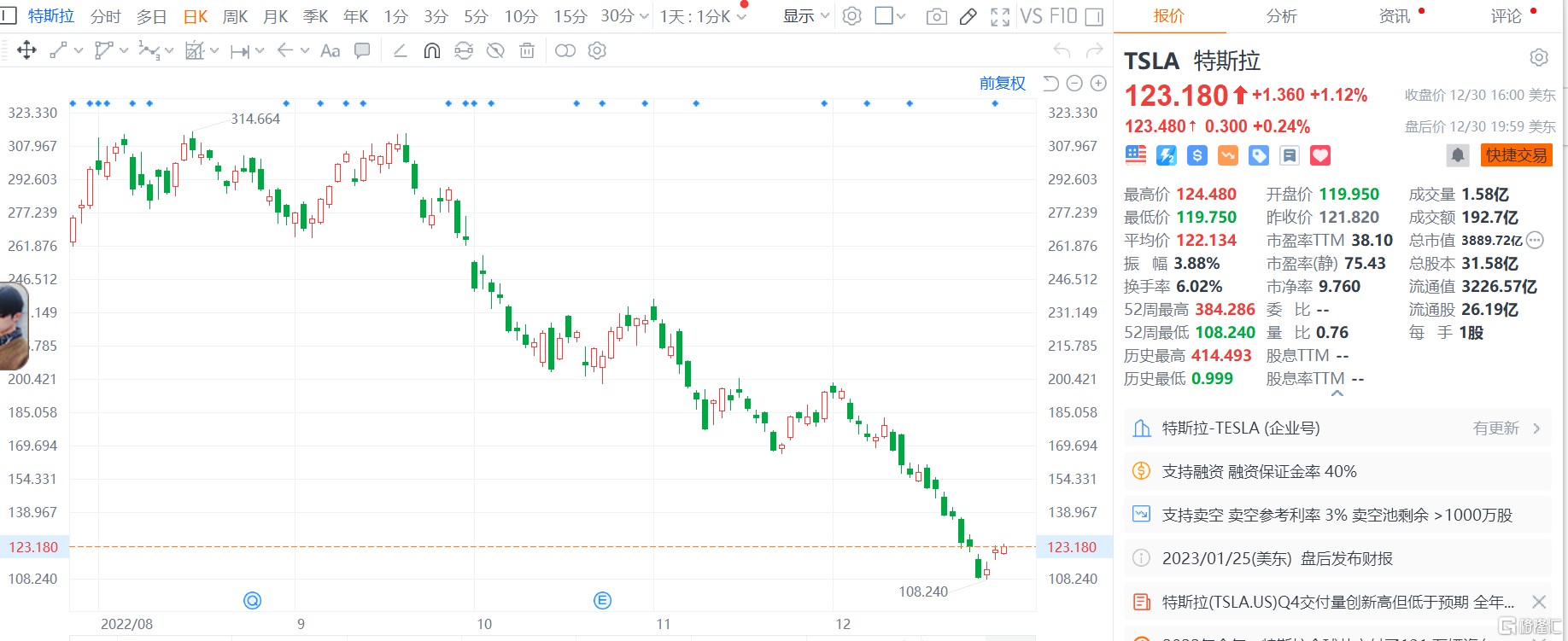Click the zoom in plus icon on chart
The height and width of the screenshot is (641, 1568).
pos(1098,83)
